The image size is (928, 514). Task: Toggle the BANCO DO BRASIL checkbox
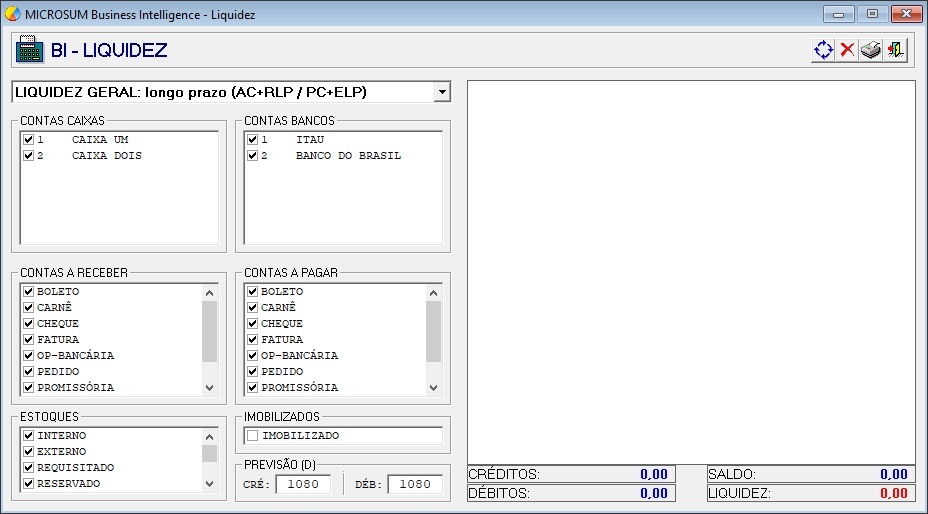click(x=253, y=156)
